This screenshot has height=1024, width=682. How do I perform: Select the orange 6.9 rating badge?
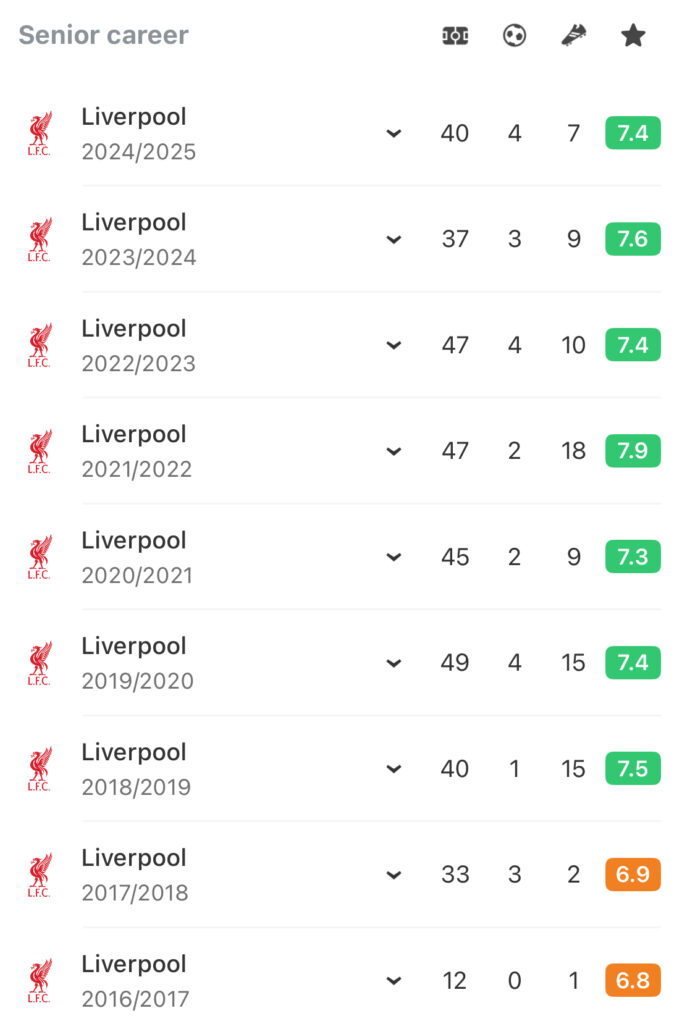(632, 874)
